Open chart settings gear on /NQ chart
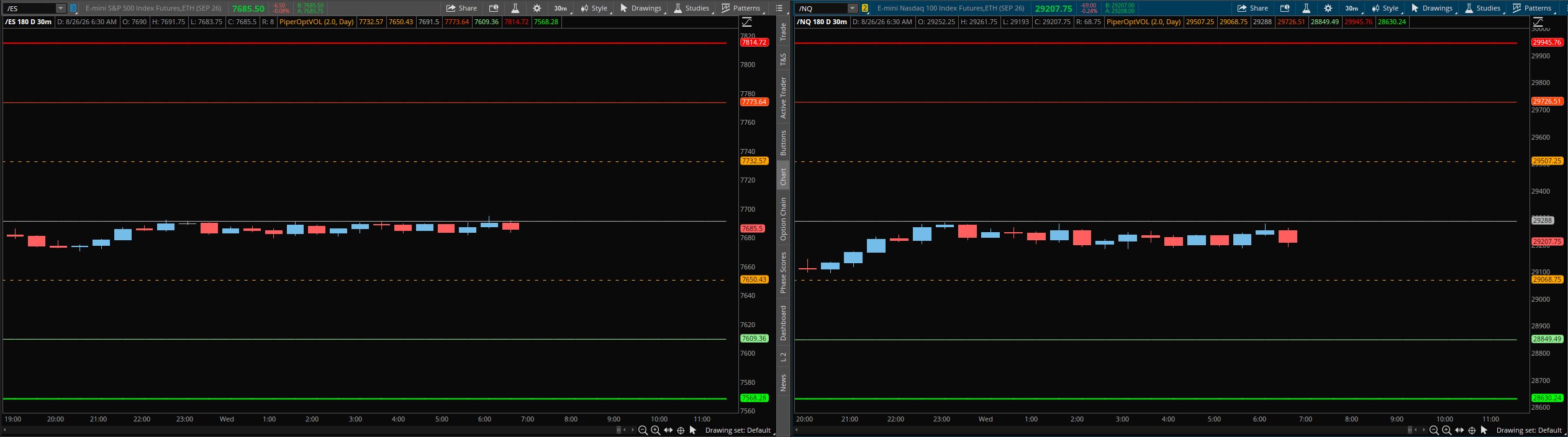Screen dimensions: 1568x437 1328,8
